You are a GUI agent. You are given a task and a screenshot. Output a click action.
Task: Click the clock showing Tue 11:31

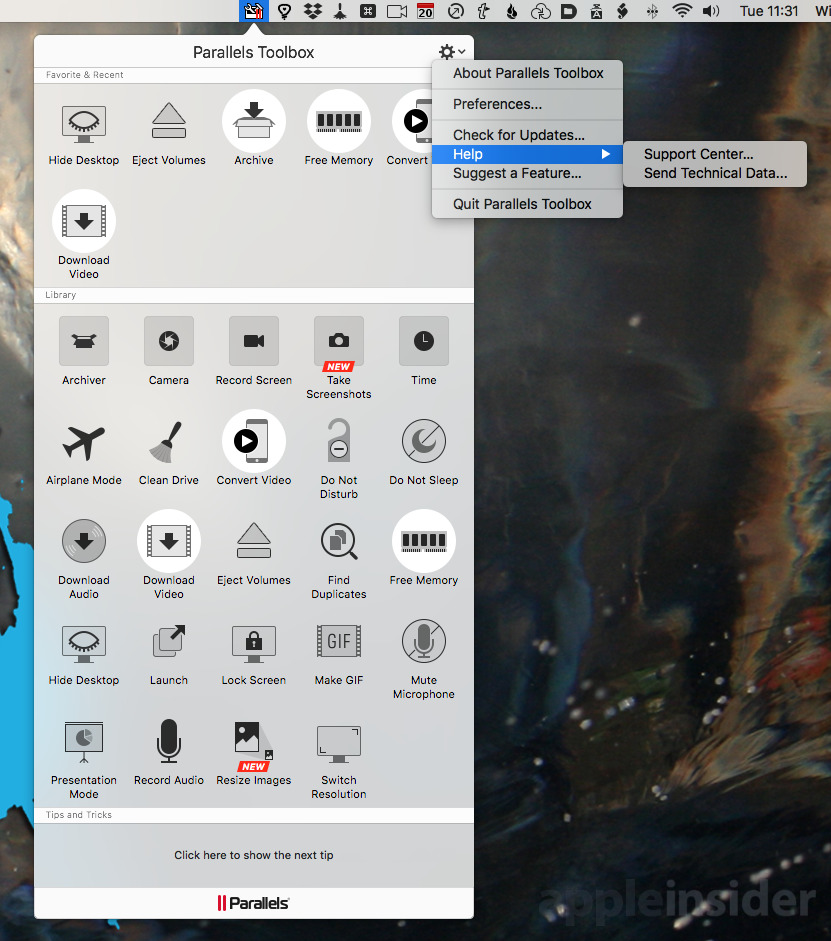tap(769, 11)
